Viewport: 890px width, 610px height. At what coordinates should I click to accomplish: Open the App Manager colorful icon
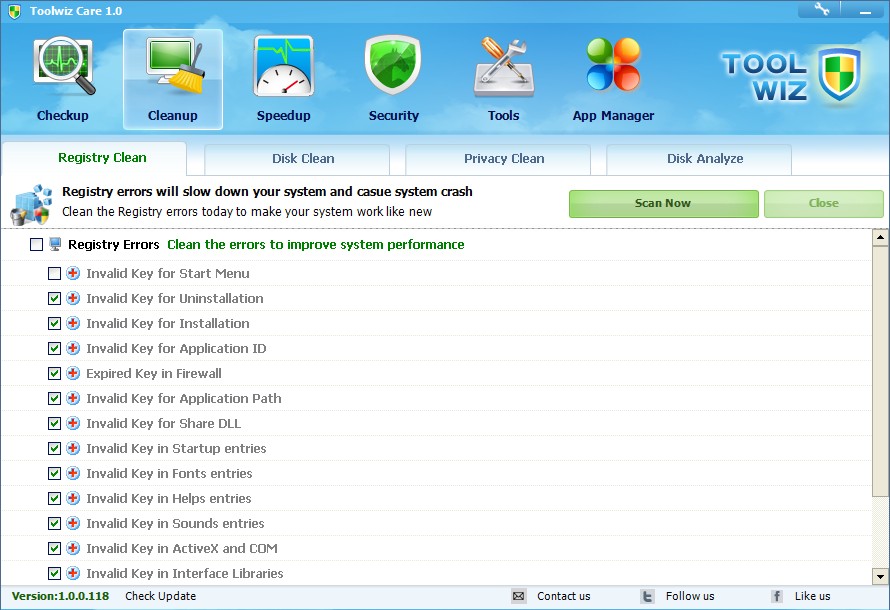click(613, 65)
